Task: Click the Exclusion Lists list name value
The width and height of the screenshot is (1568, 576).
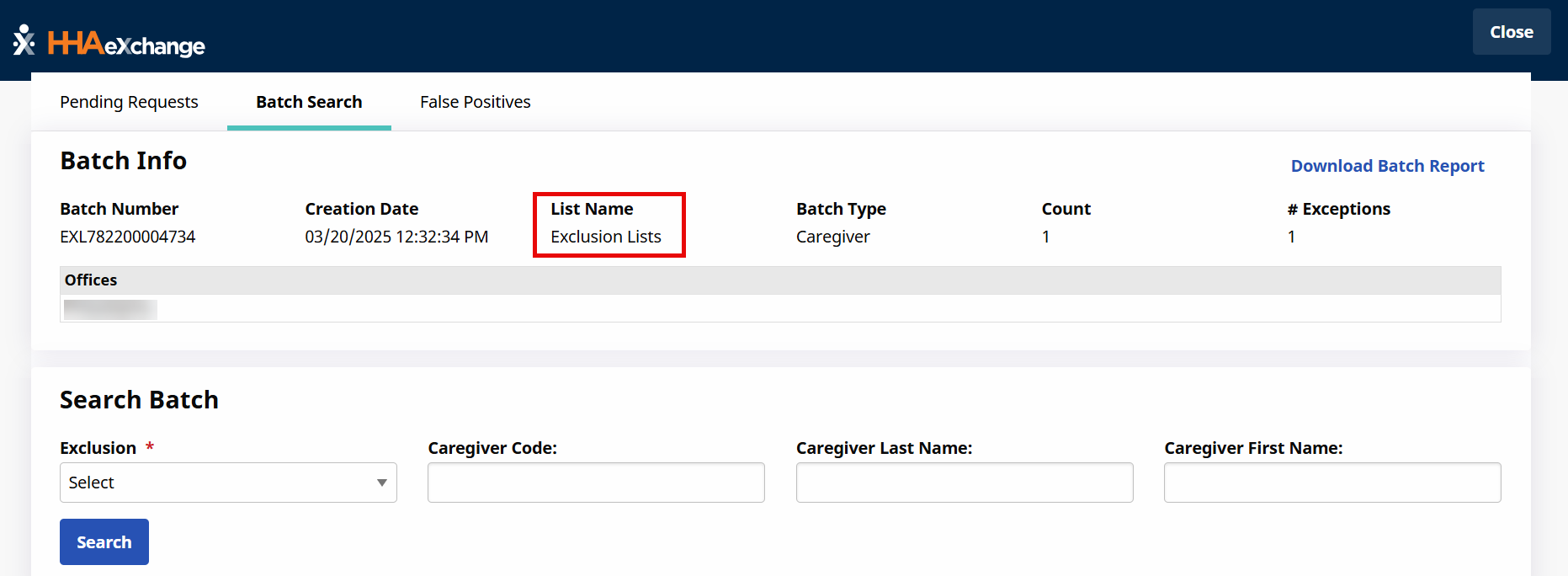Action: point(606,237)
